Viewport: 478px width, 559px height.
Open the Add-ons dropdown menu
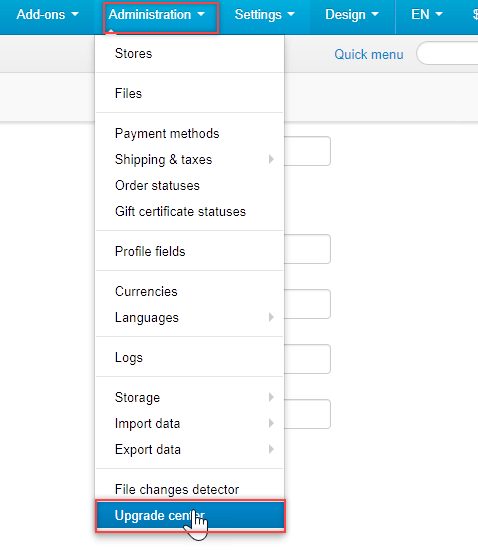tap(47, 15)
